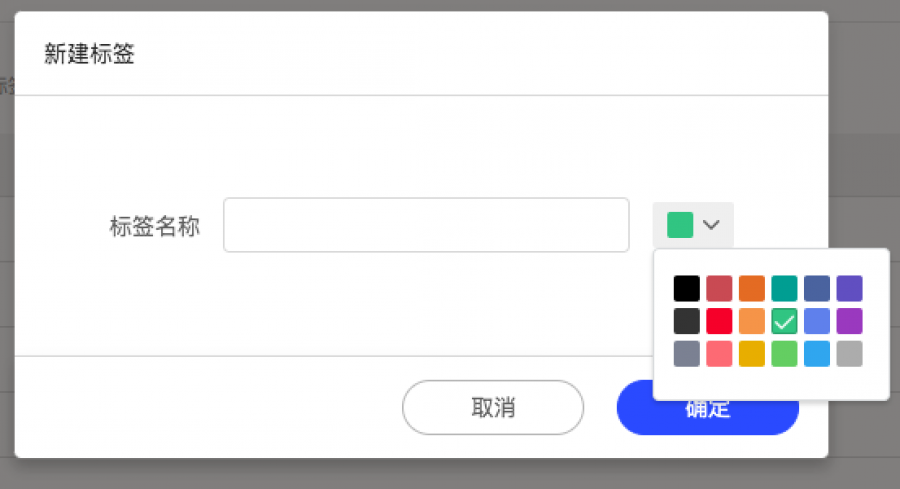Select the periwinkle blue swatch in middle row
900x489 pixels.
[817, 321]
